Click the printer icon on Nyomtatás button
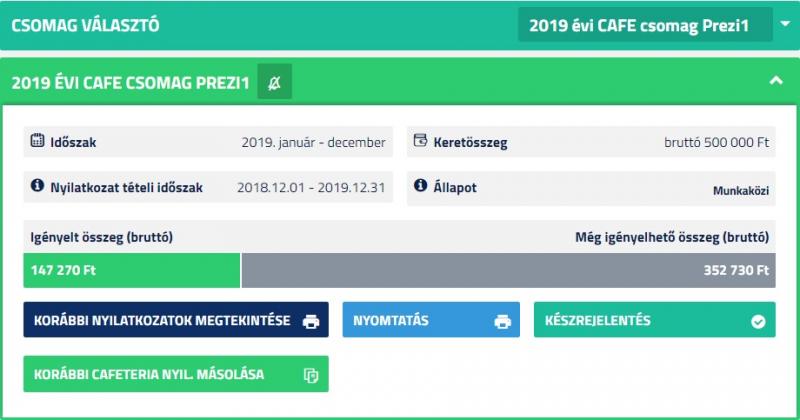Screen dimensions: 800x420 pos(503,321)
